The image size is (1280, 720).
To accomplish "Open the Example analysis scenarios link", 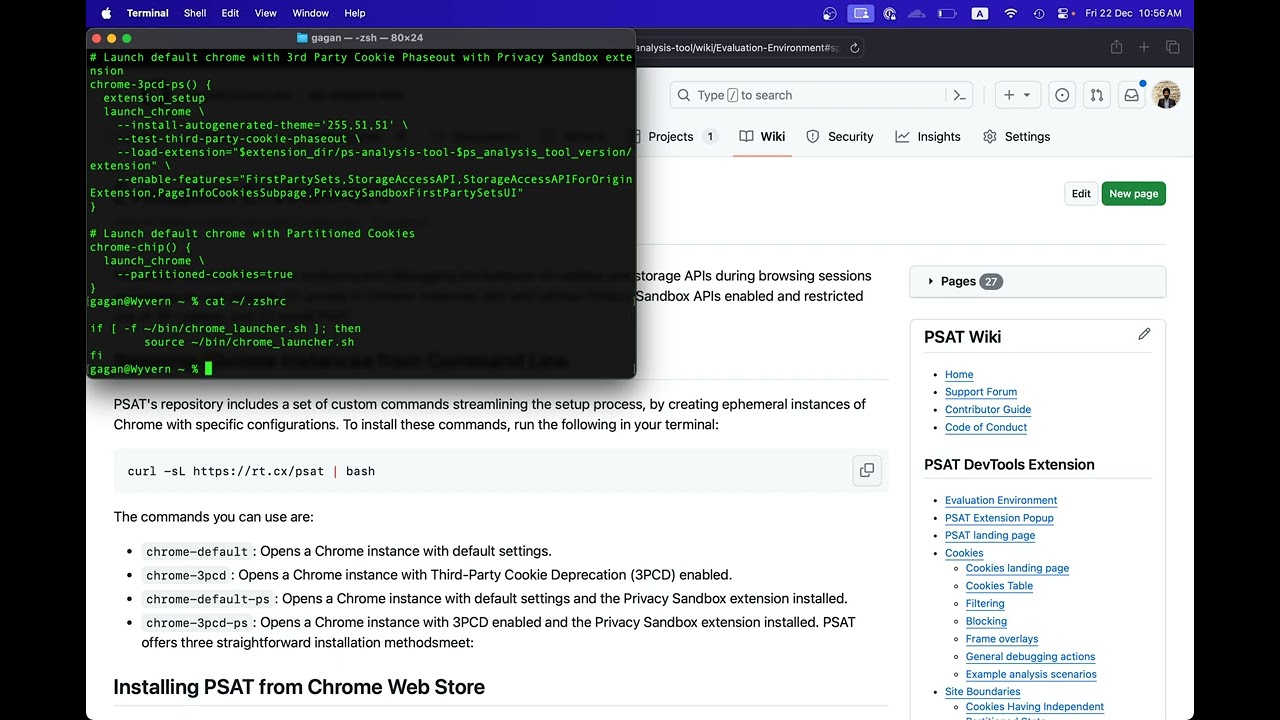I will 1031,674.
